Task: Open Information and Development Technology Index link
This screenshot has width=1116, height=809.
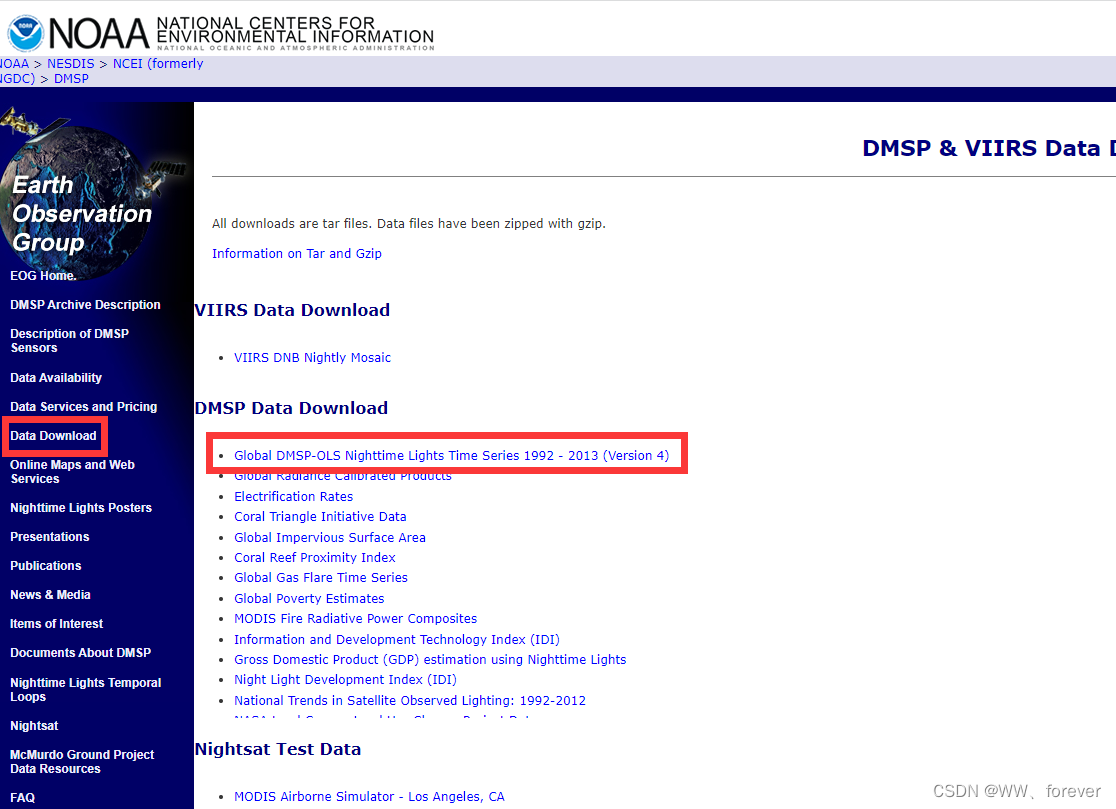Action: click(396, 640)
